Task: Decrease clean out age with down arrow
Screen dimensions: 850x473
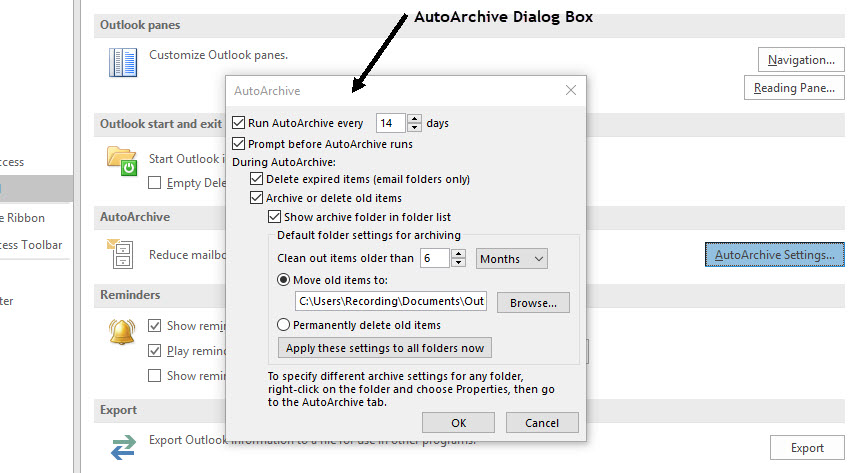Action: pyautogui.click(x=459, y=263)
